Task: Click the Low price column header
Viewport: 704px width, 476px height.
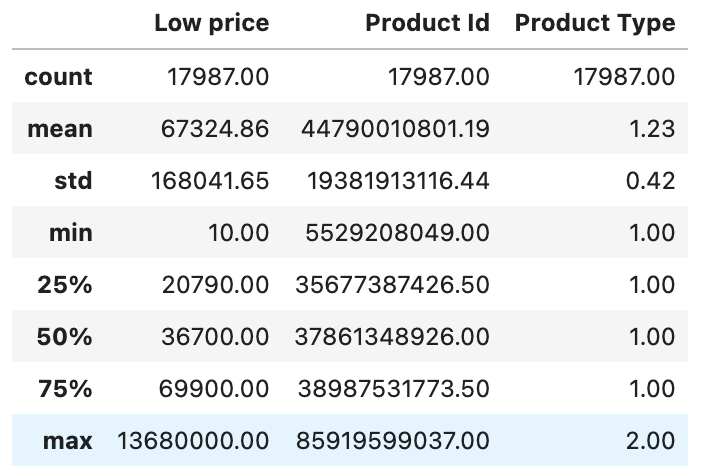Action: pyautogui.click(x=212, y=23)
